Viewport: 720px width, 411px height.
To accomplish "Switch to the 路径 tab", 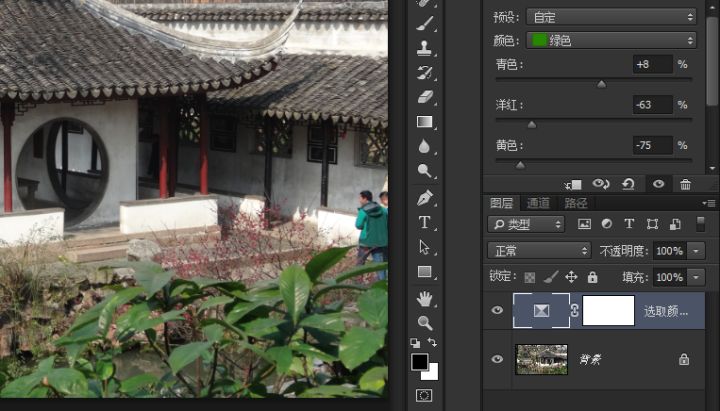I will pyautogui.click(x=576, y=203).
